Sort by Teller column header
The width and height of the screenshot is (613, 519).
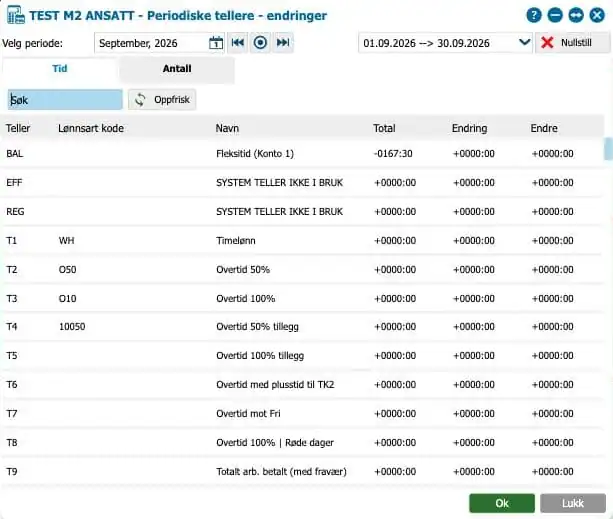click(x=18, y=128)
